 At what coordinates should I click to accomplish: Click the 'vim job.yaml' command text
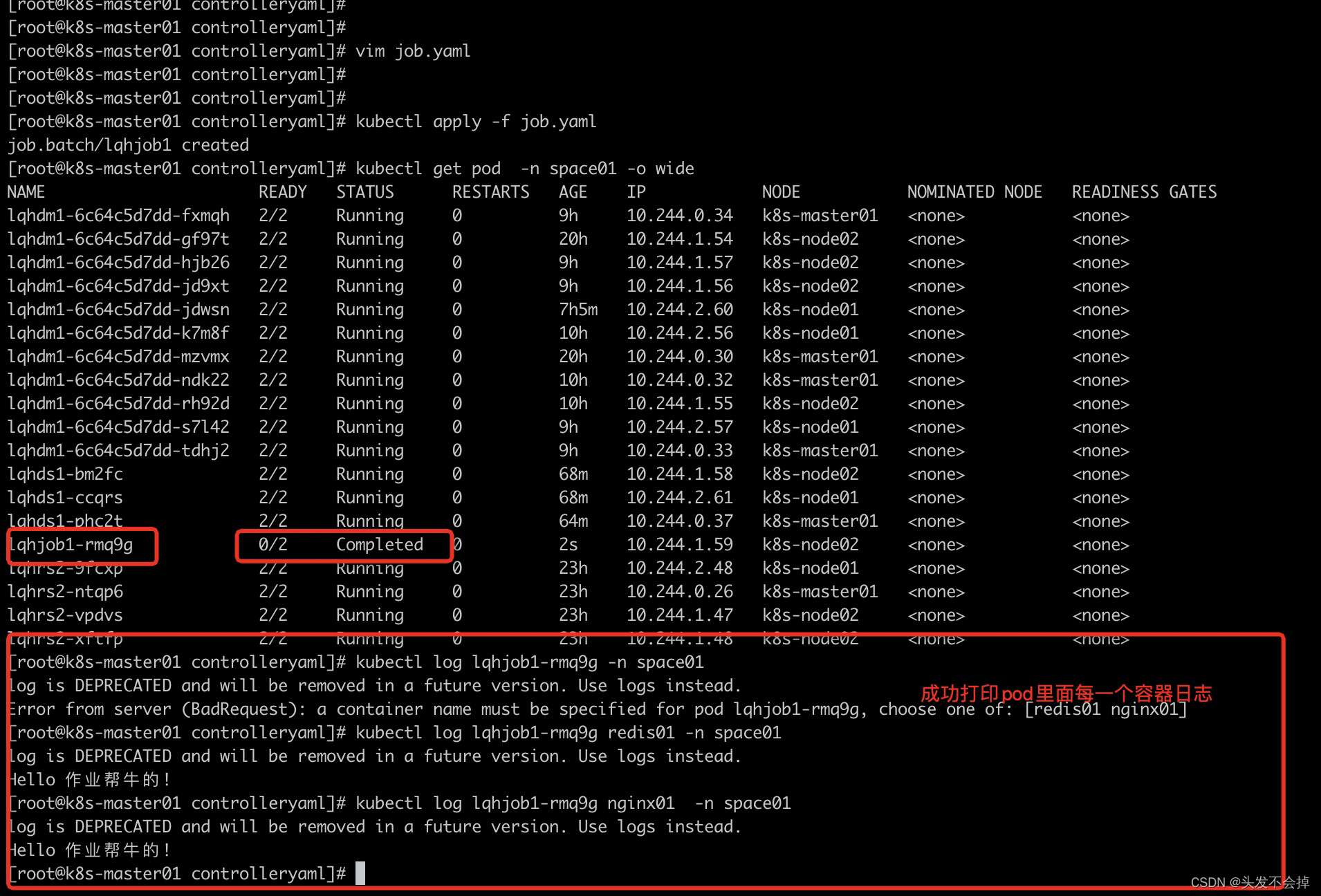(x=413, y=51)
